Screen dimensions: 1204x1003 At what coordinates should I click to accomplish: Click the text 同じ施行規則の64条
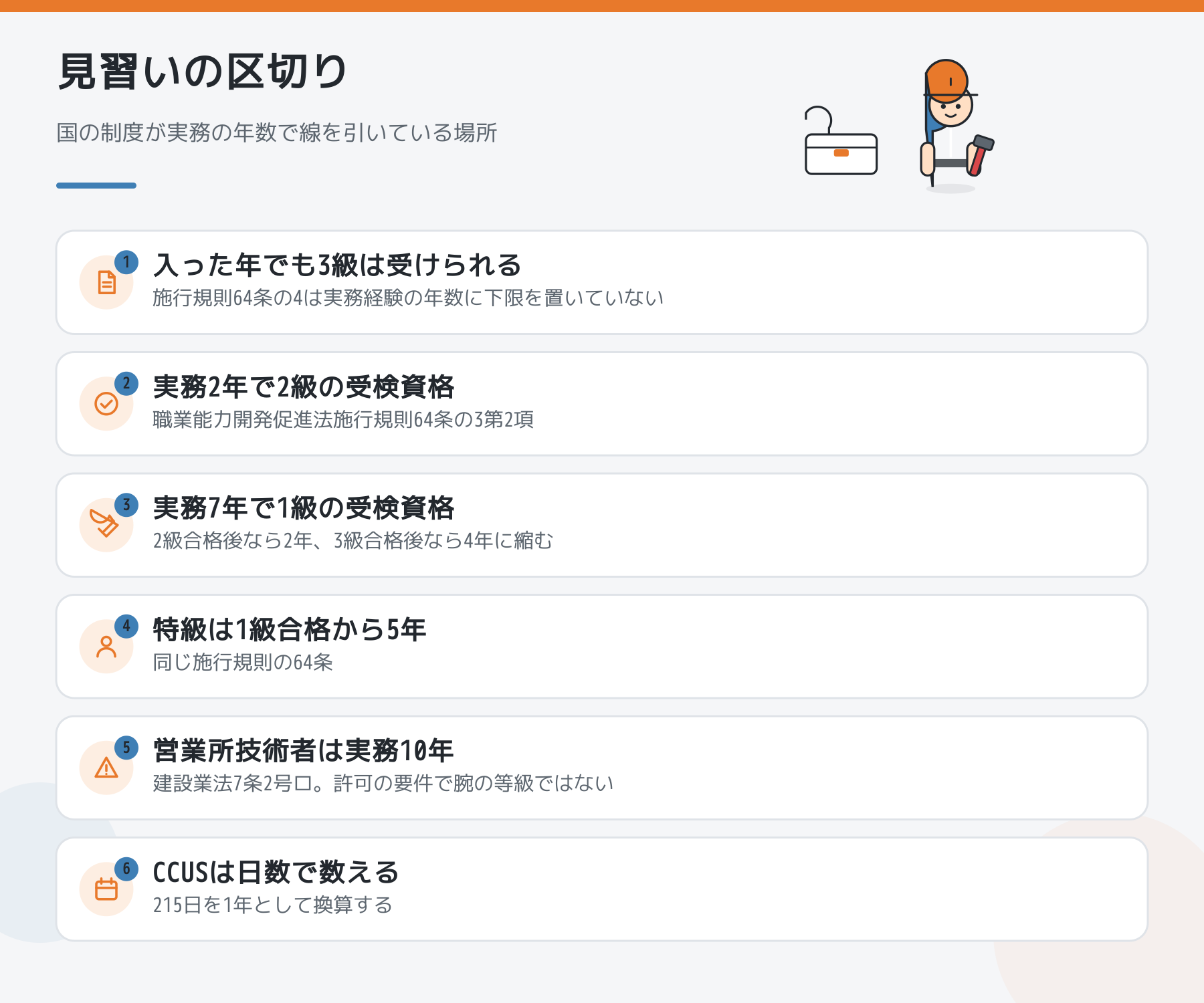[x=243, y=663]
